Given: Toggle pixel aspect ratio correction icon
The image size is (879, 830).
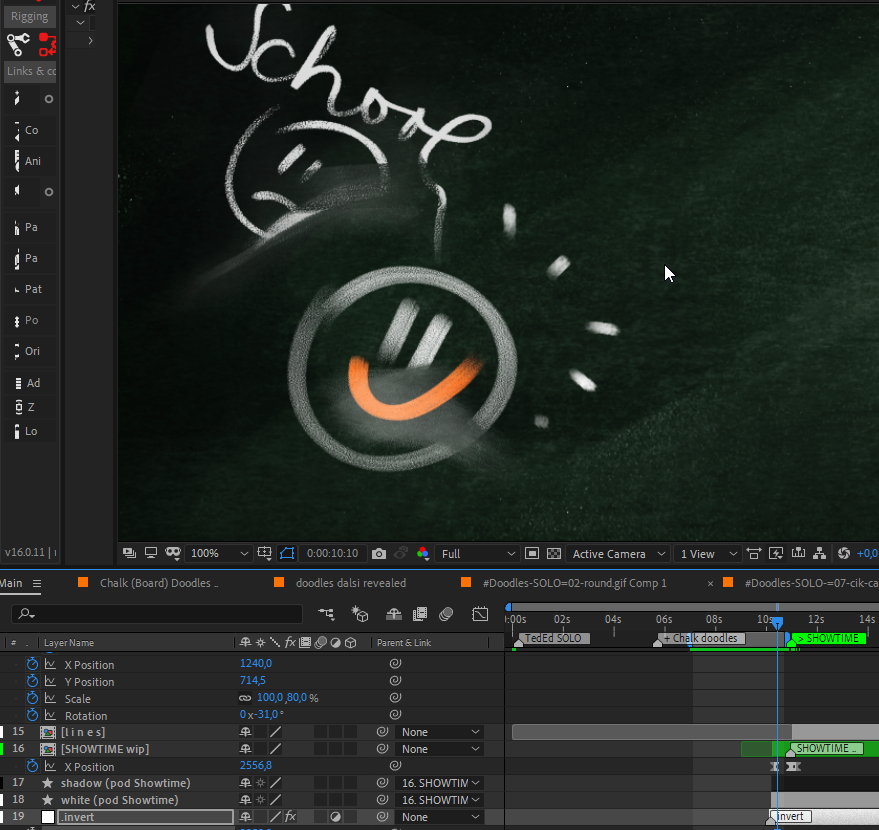Looking at the screenshot, I should point(754,554).
